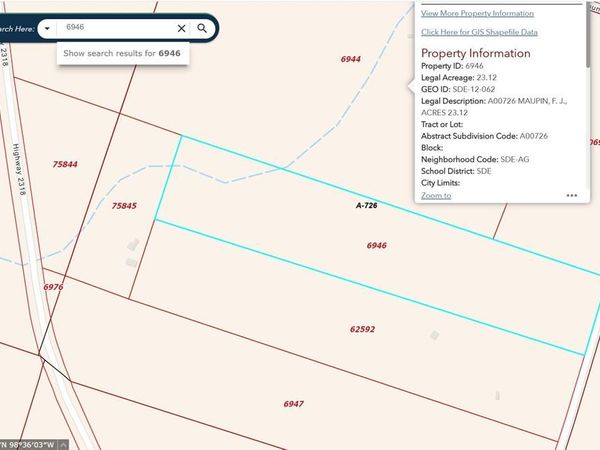This screenshot has height=450, width=600.
Task: Click parcel 6976 near the highway
Action: [x=53, y=287]
